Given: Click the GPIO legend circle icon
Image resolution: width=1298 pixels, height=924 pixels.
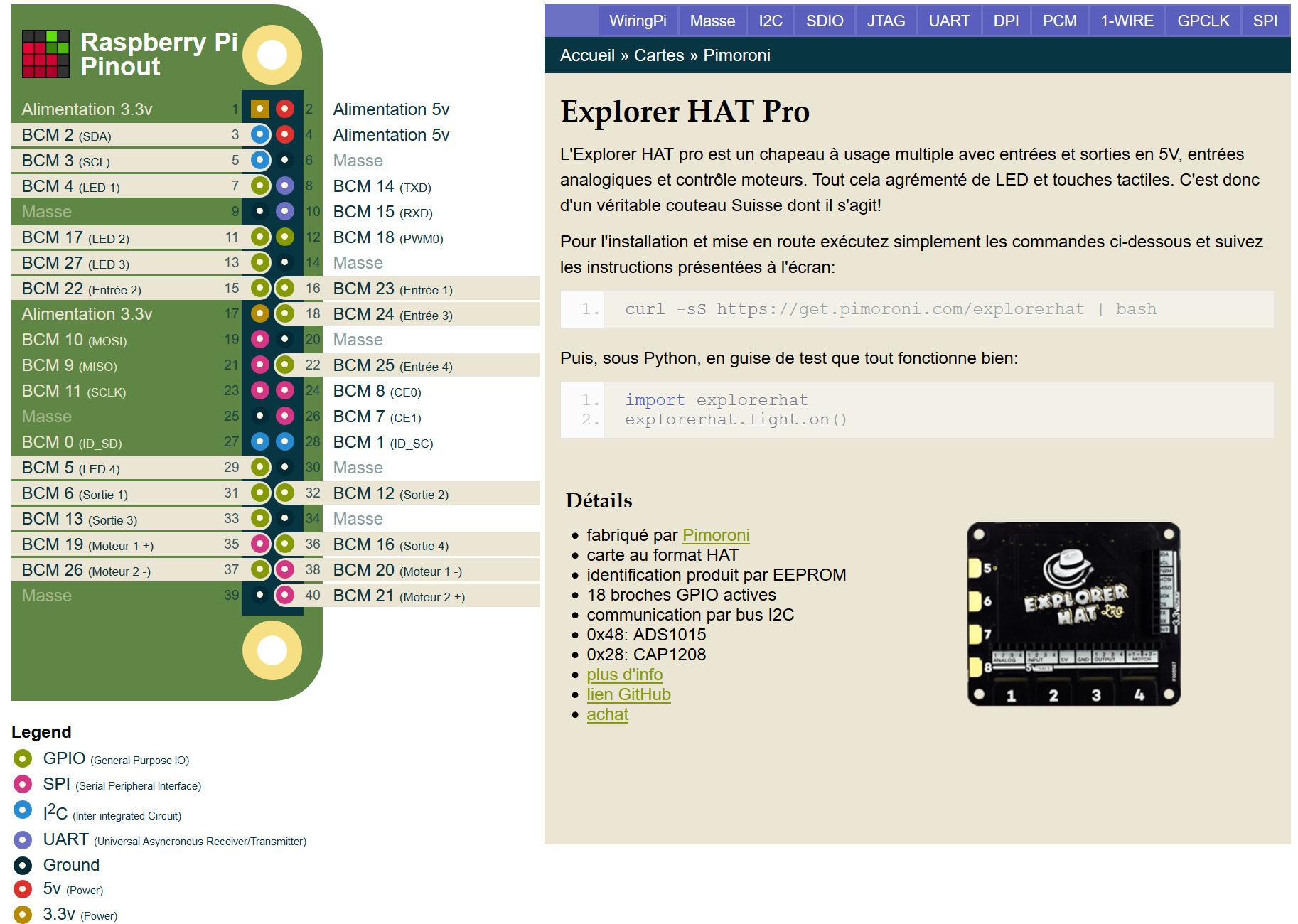Looking at the screenshot, I should coord(23,758).
